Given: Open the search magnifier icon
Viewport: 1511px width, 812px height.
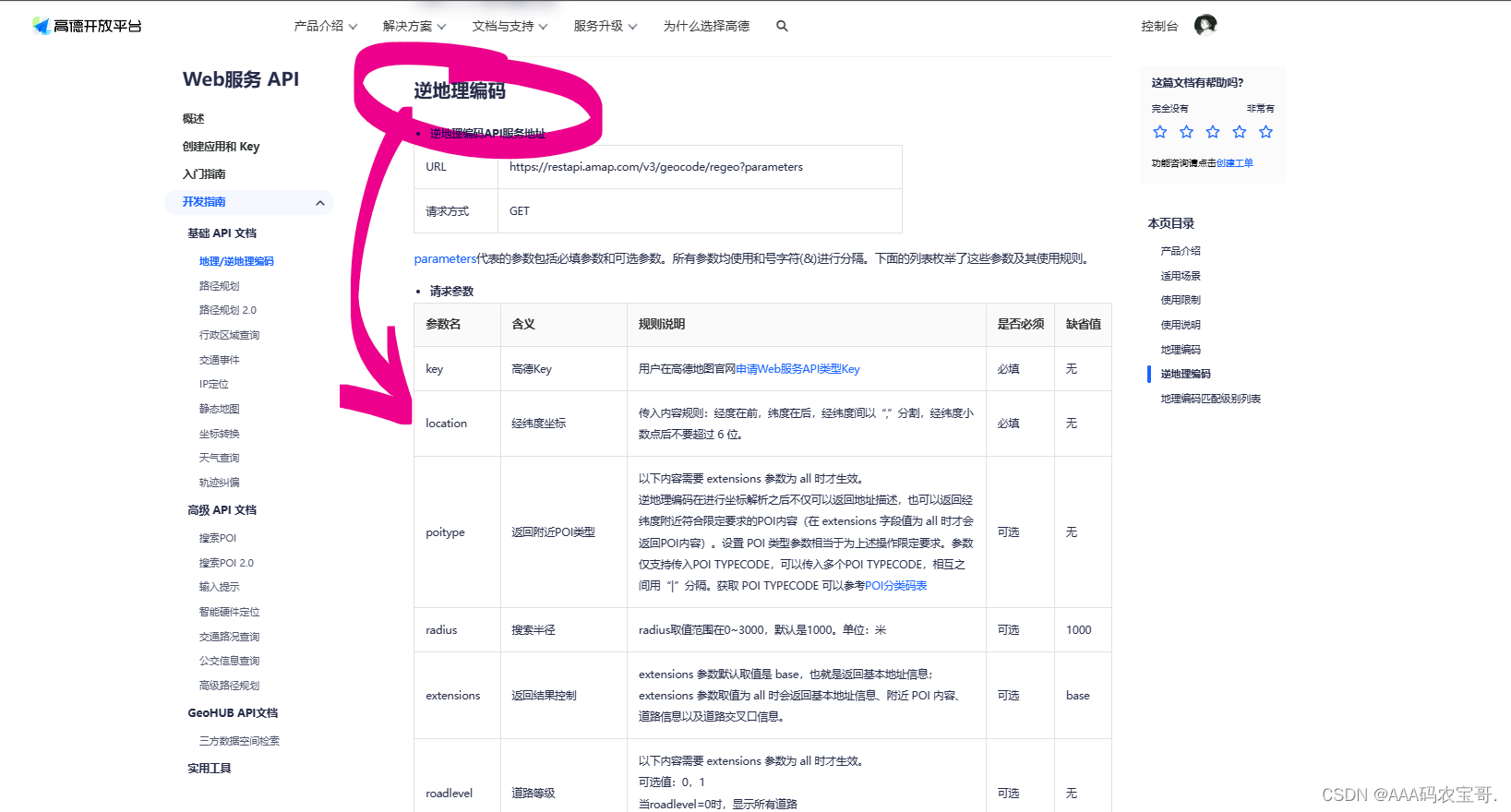Looking at the screenshot, I should (782, 26).
